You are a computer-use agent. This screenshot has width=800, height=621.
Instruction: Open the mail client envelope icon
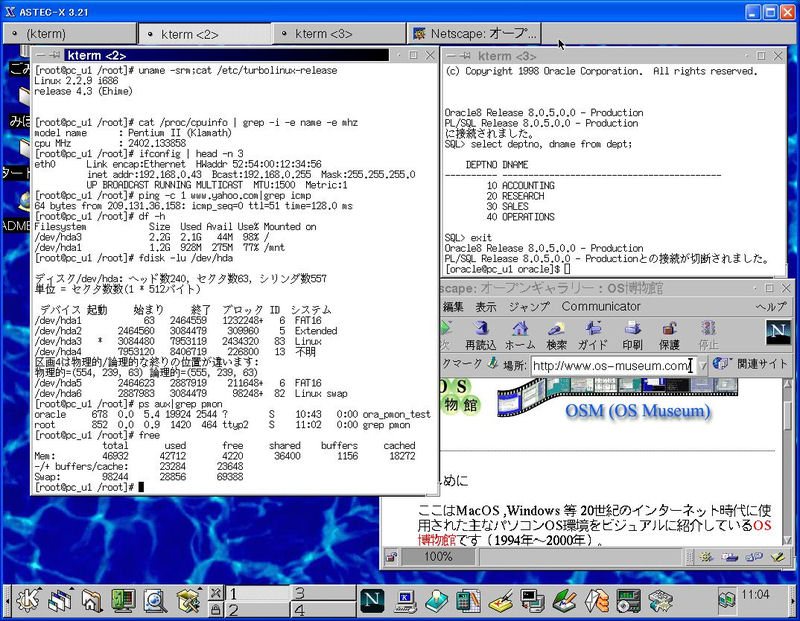pyautogui.click(x=597, y=601)
